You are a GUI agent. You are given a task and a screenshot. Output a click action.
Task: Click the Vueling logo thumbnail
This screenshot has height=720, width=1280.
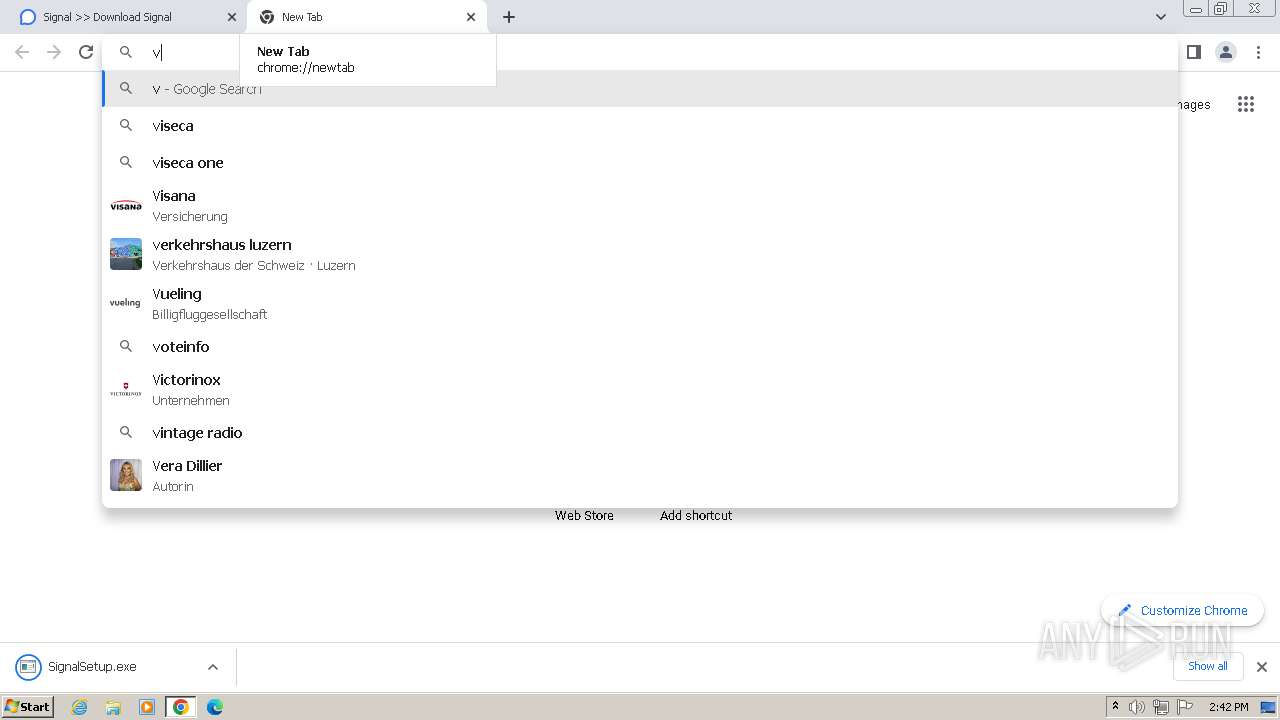click(126, 303)
